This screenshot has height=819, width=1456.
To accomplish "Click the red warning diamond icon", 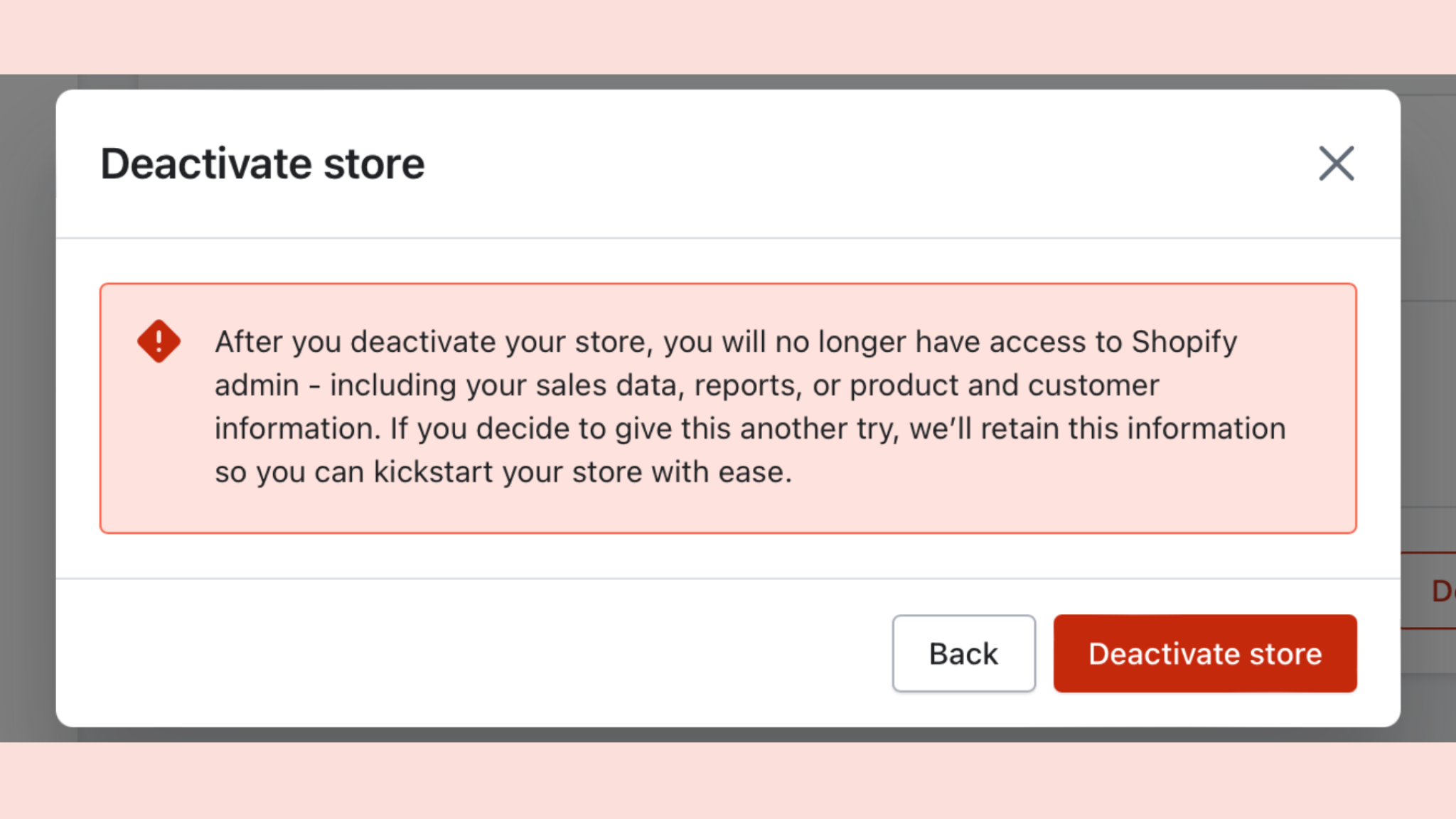I will (159, 341).
